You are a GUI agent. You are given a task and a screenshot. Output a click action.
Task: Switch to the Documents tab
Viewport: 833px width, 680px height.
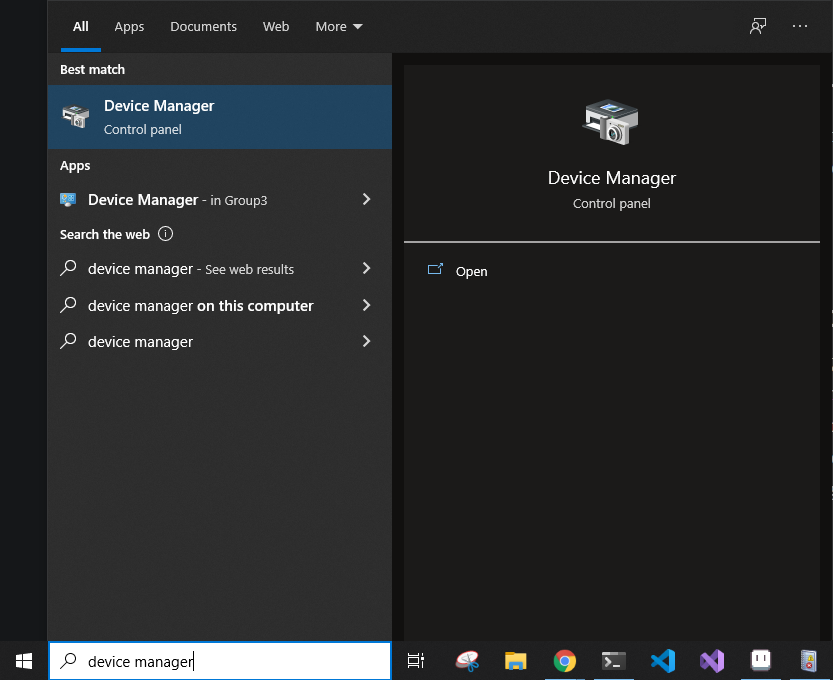203,27
